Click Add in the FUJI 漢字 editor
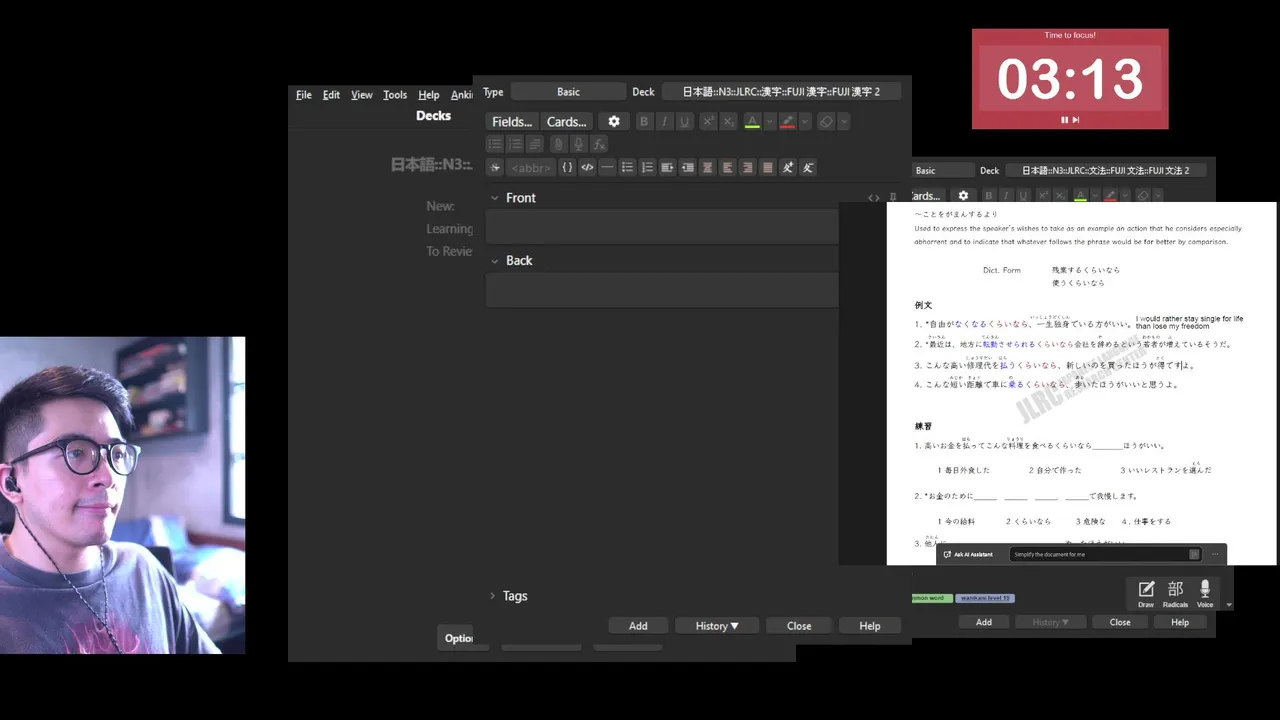 (638, 626)
